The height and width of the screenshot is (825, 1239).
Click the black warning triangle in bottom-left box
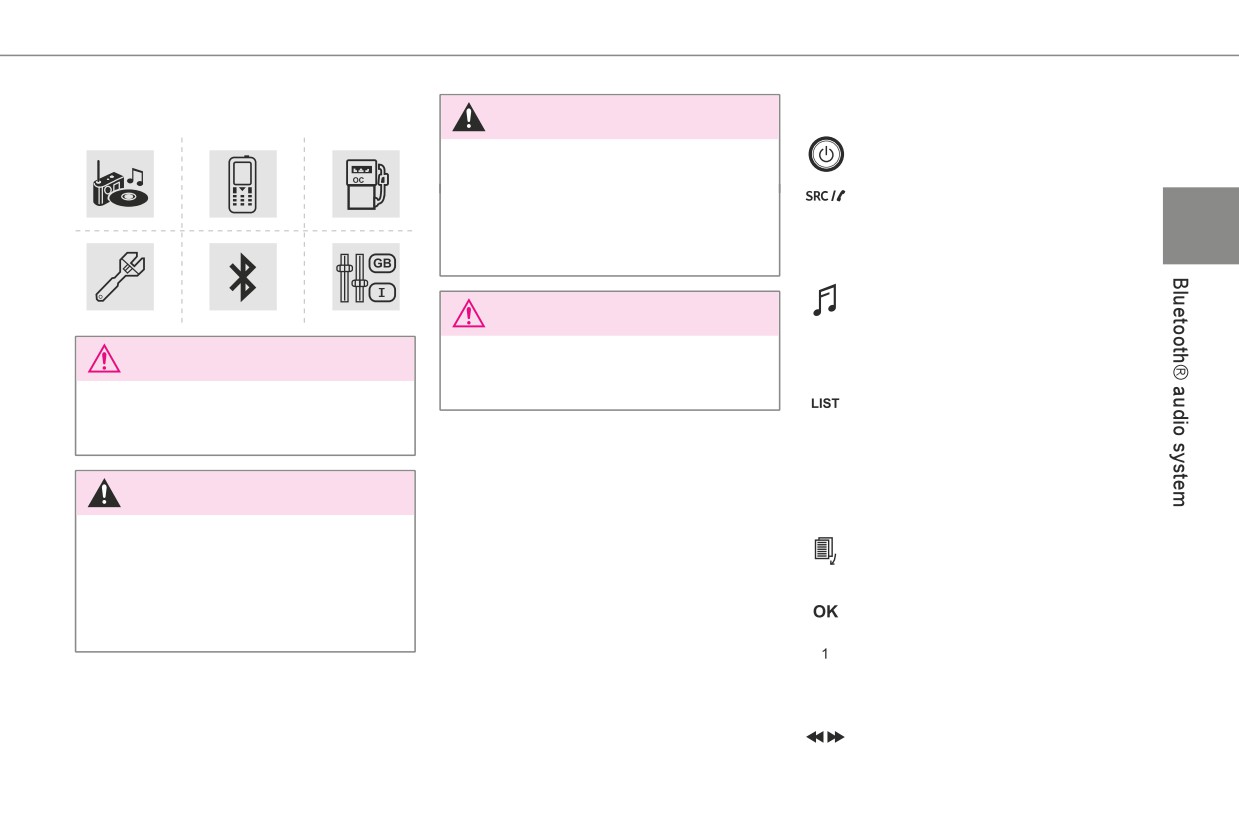(x=104, y=493)
